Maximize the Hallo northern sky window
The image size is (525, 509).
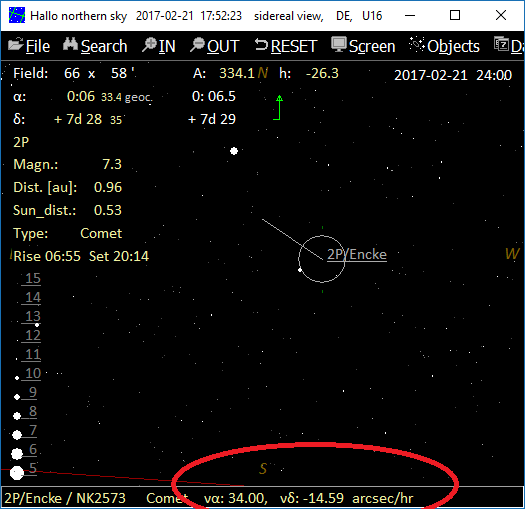tap(455, 15)
